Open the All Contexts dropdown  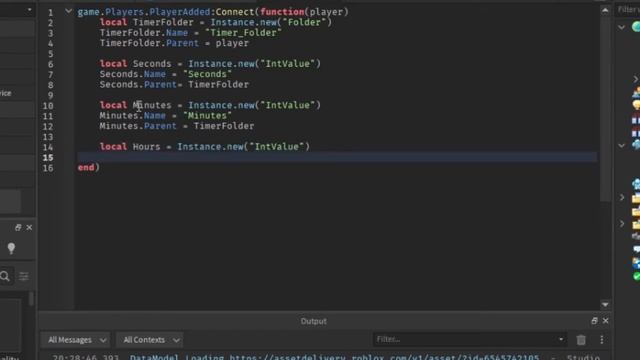pyautogui.click(x=150, y=340)
